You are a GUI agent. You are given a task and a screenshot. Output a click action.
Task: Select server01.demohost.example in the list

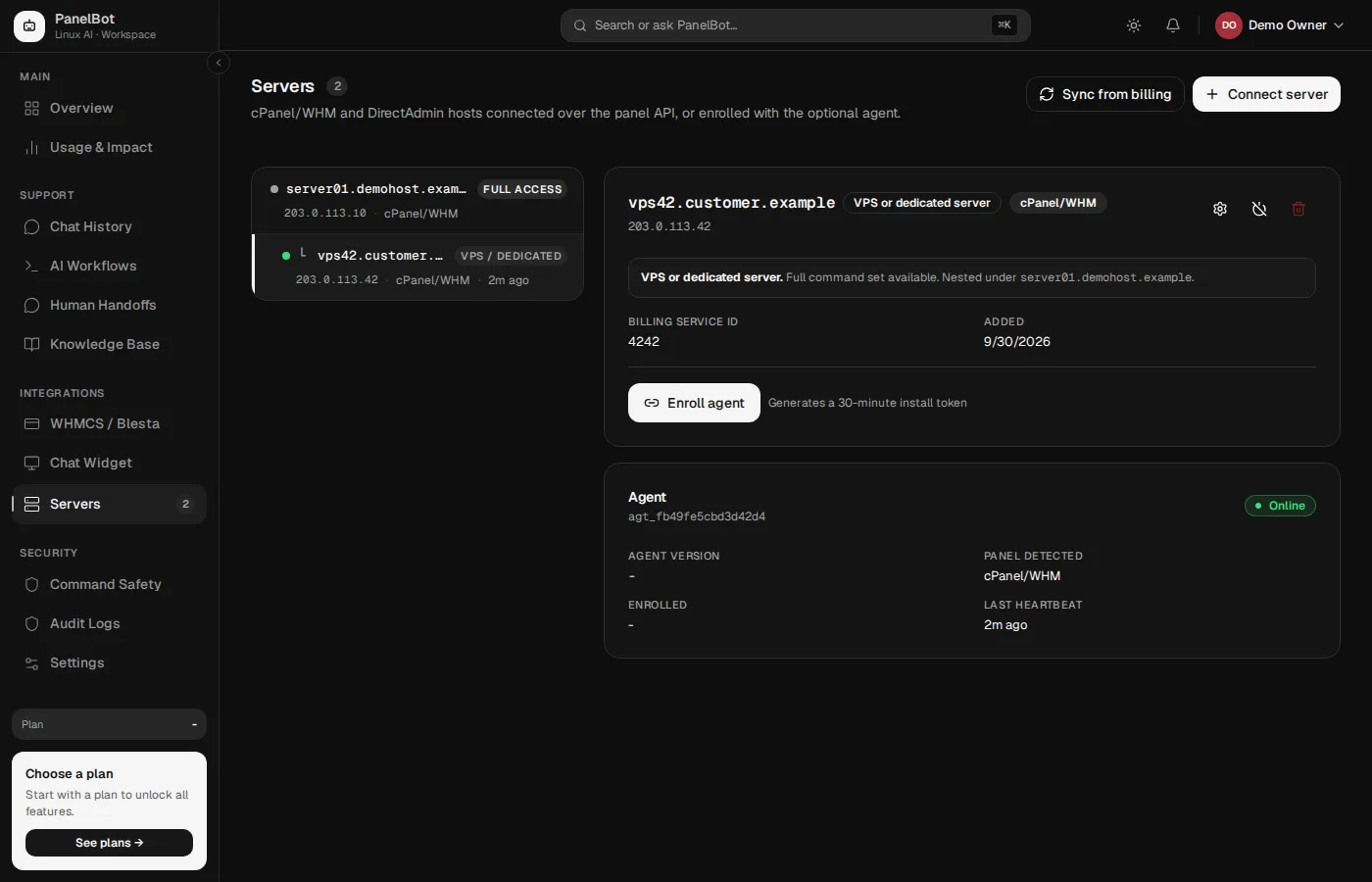417,201
